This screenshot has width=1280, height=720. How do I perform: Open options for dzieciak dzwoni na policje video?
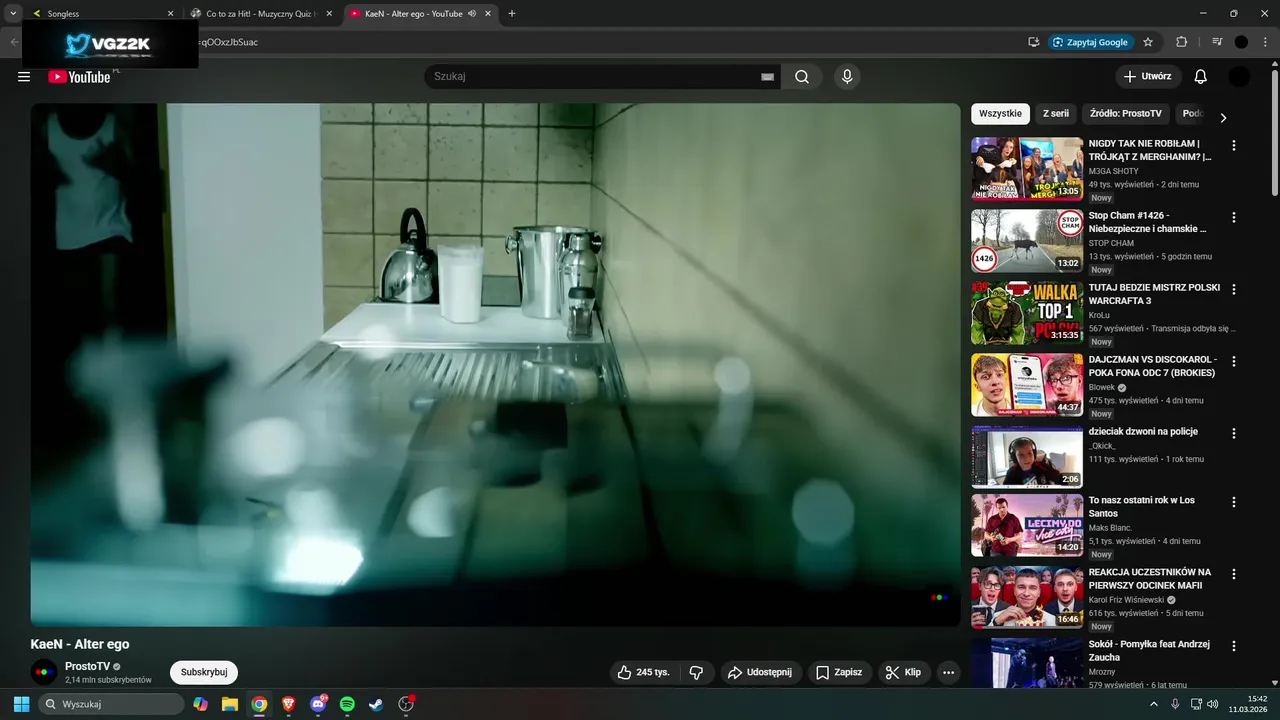coord(1233,433)
